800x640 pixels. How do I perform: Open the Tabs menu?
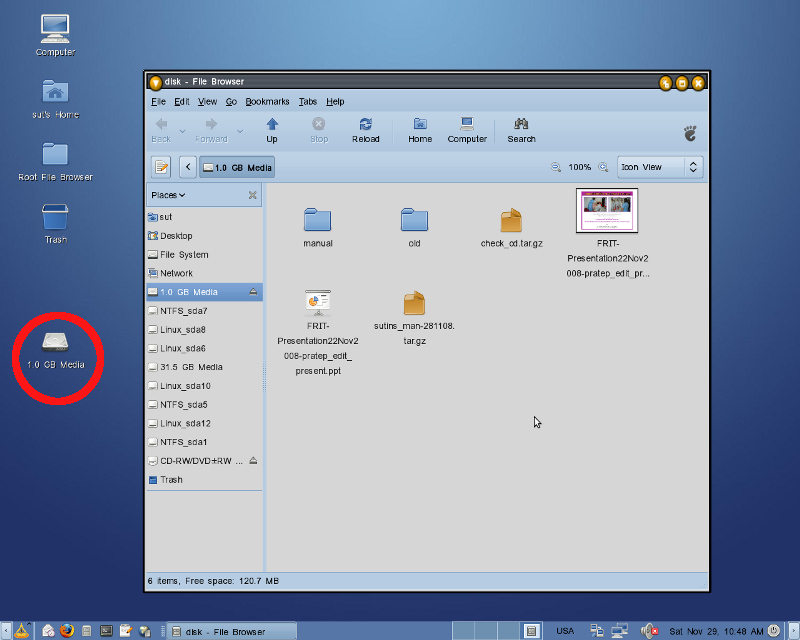[308, 102]
